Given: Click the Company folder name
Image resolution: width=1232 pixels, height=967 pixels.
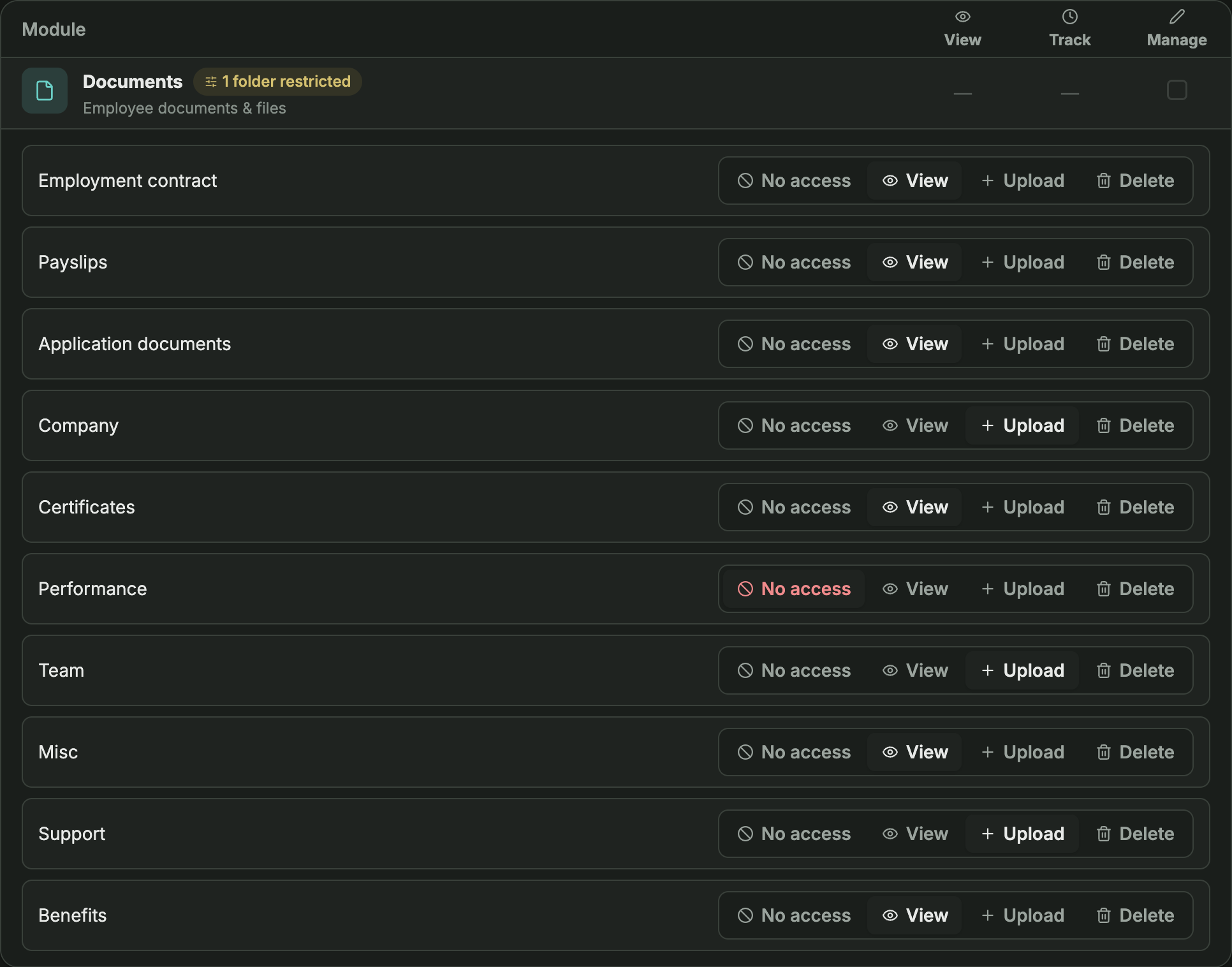Looking at the screenshot, I should tap(78, 425).
